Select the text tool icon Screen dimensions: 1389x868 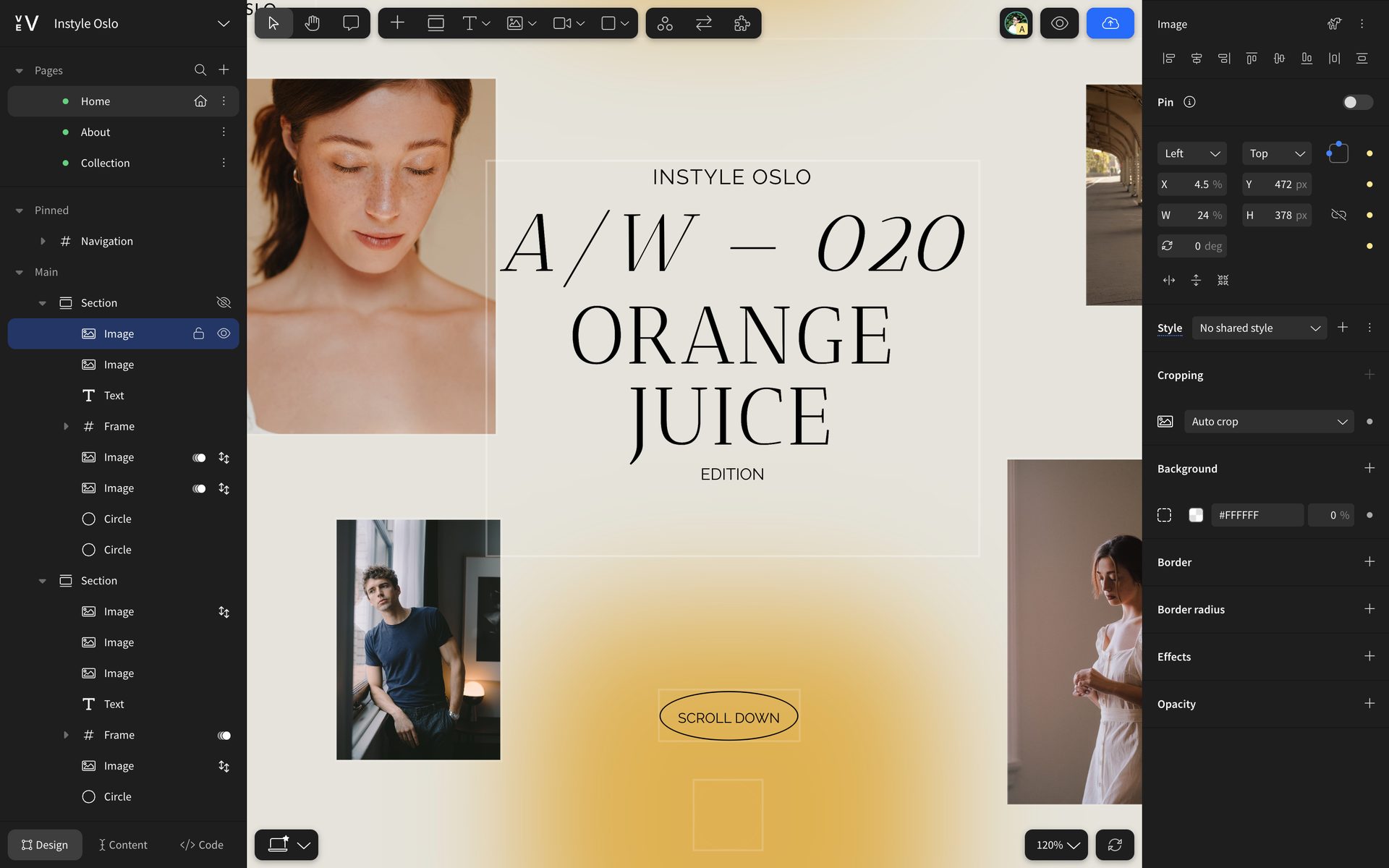coord(469,23)
